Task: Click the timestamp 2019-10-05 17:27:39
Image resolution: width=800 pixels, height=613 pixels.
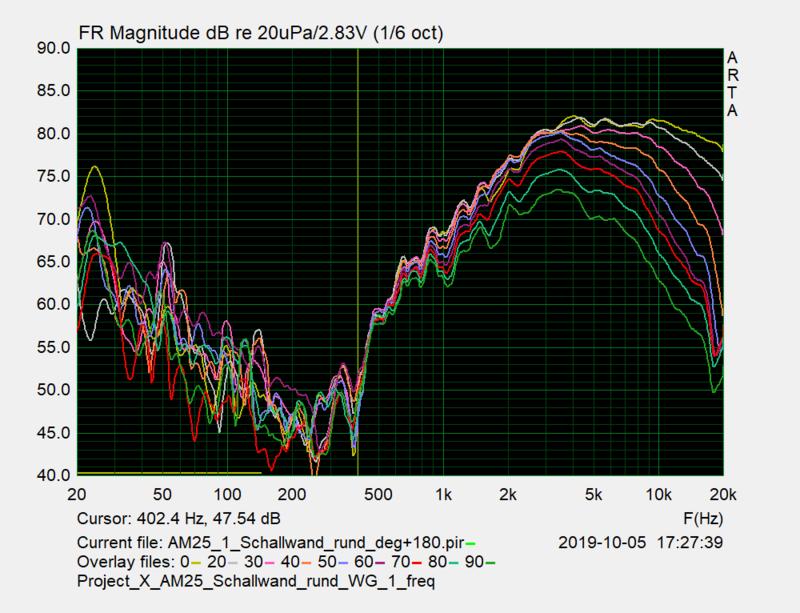Action: tap(640, 542)
